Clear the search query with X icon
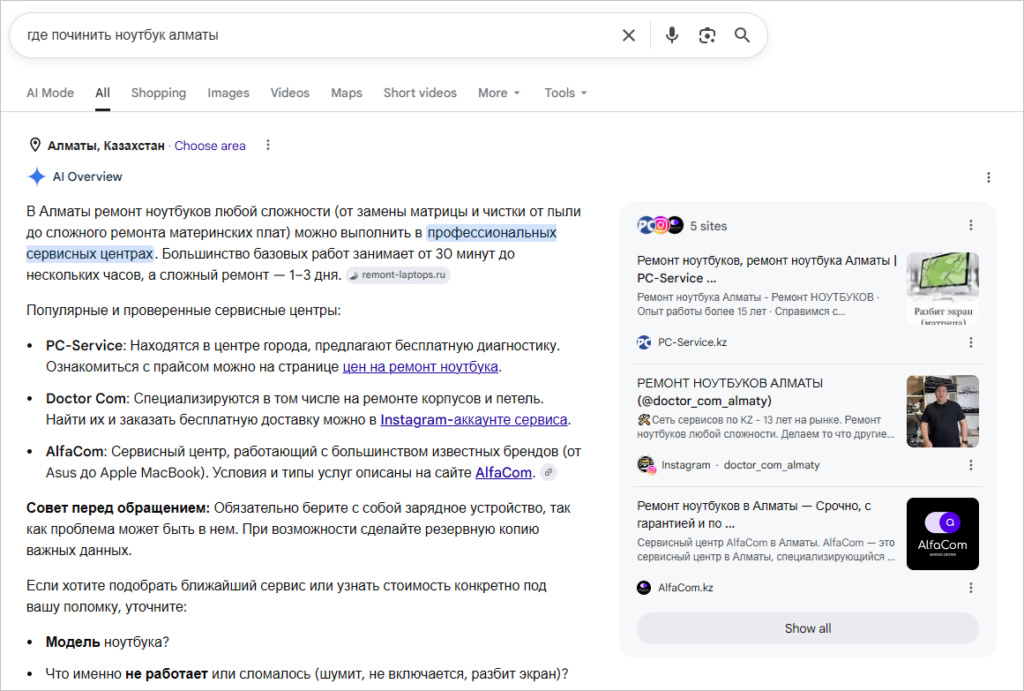Viewport: 1024px width, 691px height. point(628,35)
